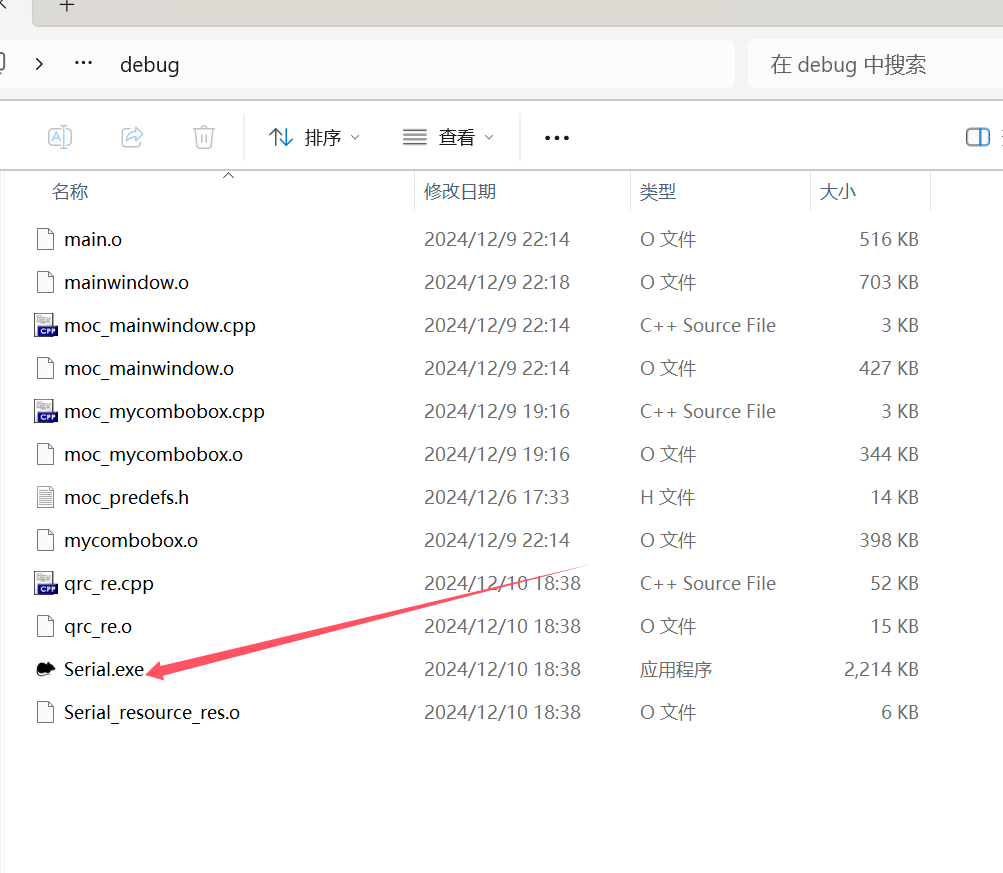1003x873 pixels.
Task: Select the debug folder in address bar
Action: (149, 65)
